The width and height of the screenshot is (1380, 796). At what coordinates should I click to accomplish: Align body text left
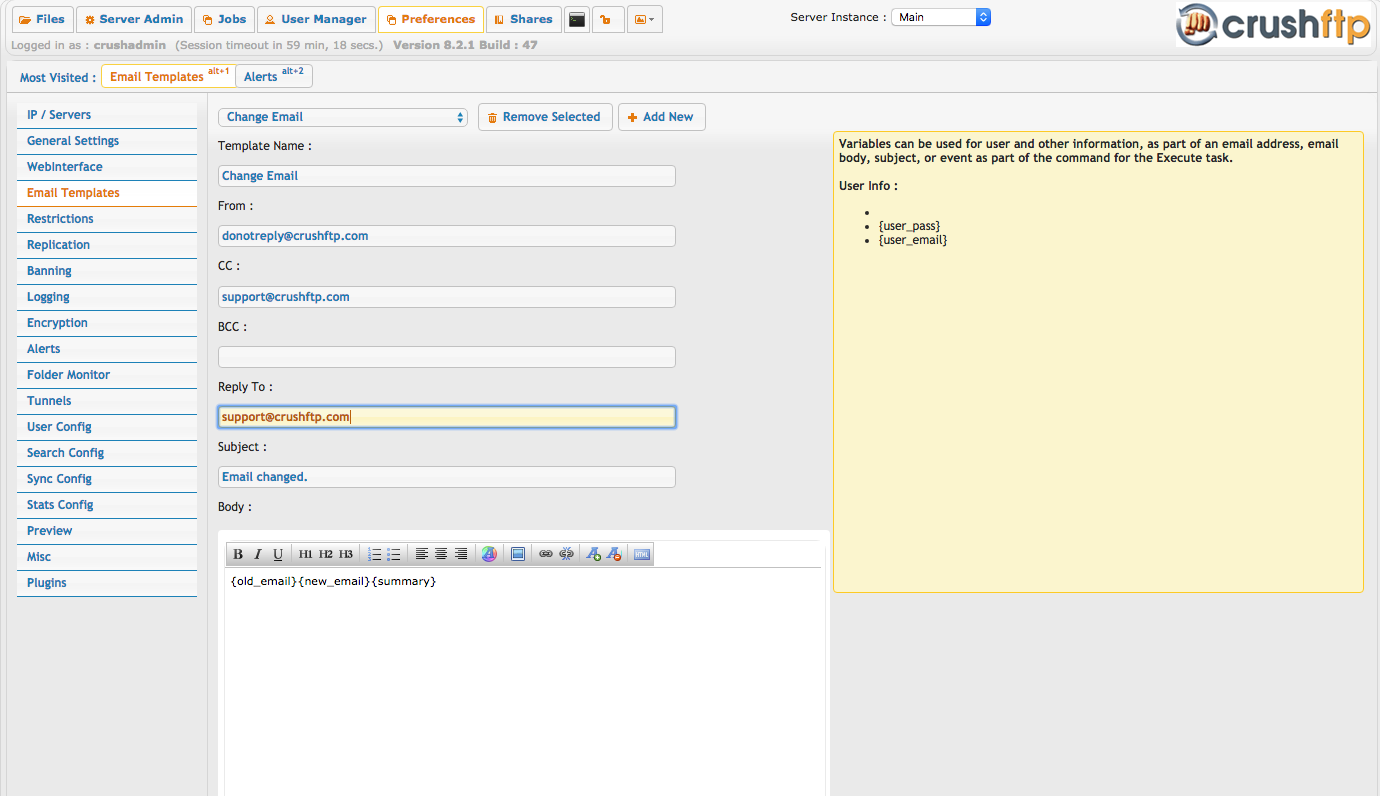click(x=422, y=554)
